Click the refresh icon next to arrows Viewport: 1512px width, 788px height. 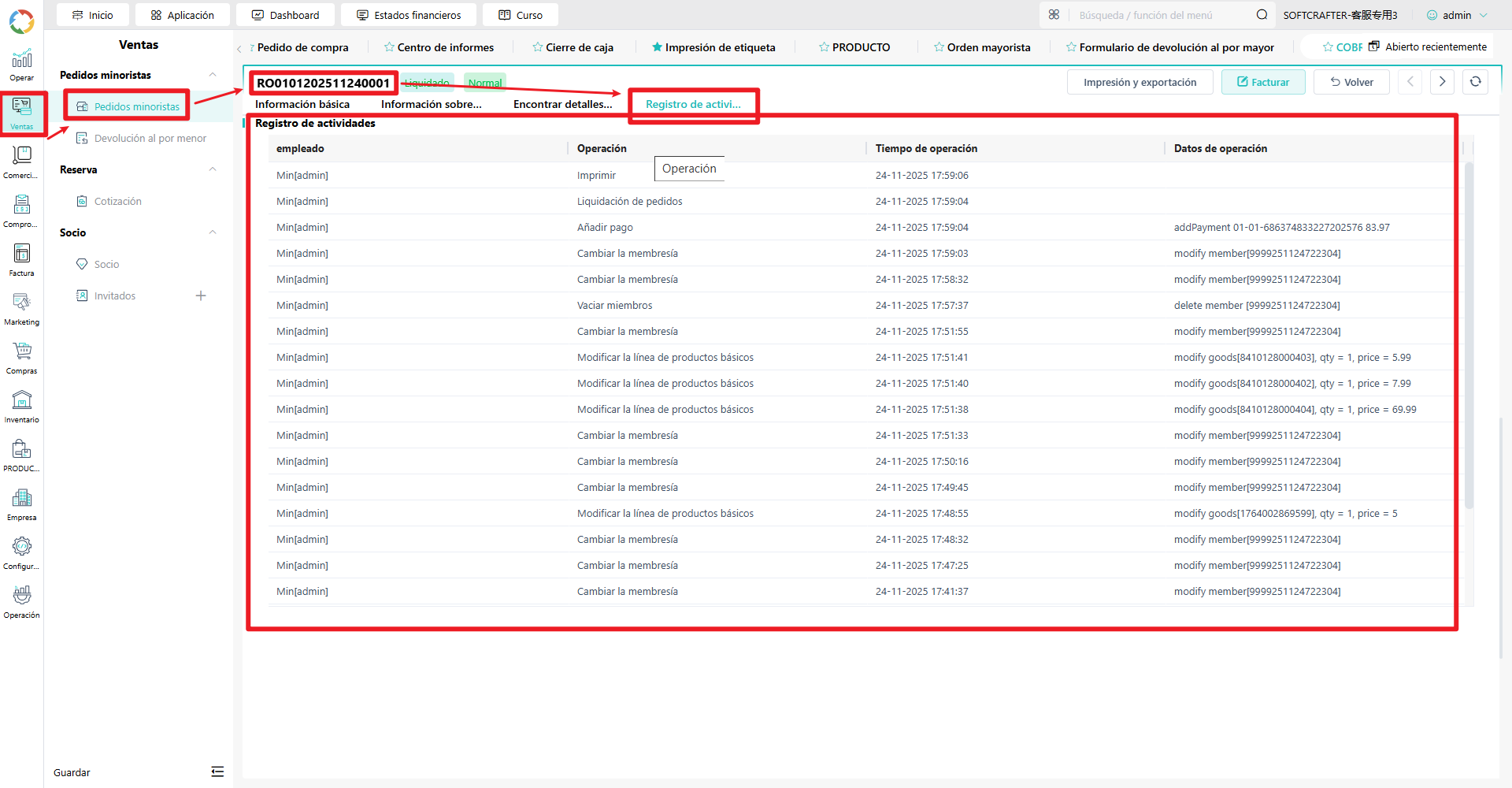1475,82
